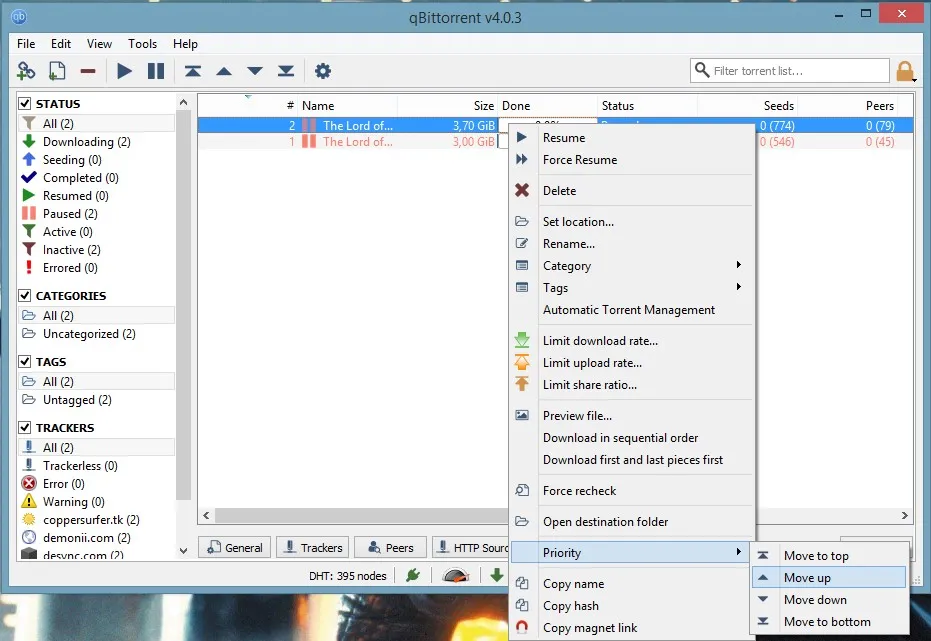Toggle the STATUS section checkbox
Viewport: 931px width, 641px height.
pyautogui.click(x=25, y=103)
